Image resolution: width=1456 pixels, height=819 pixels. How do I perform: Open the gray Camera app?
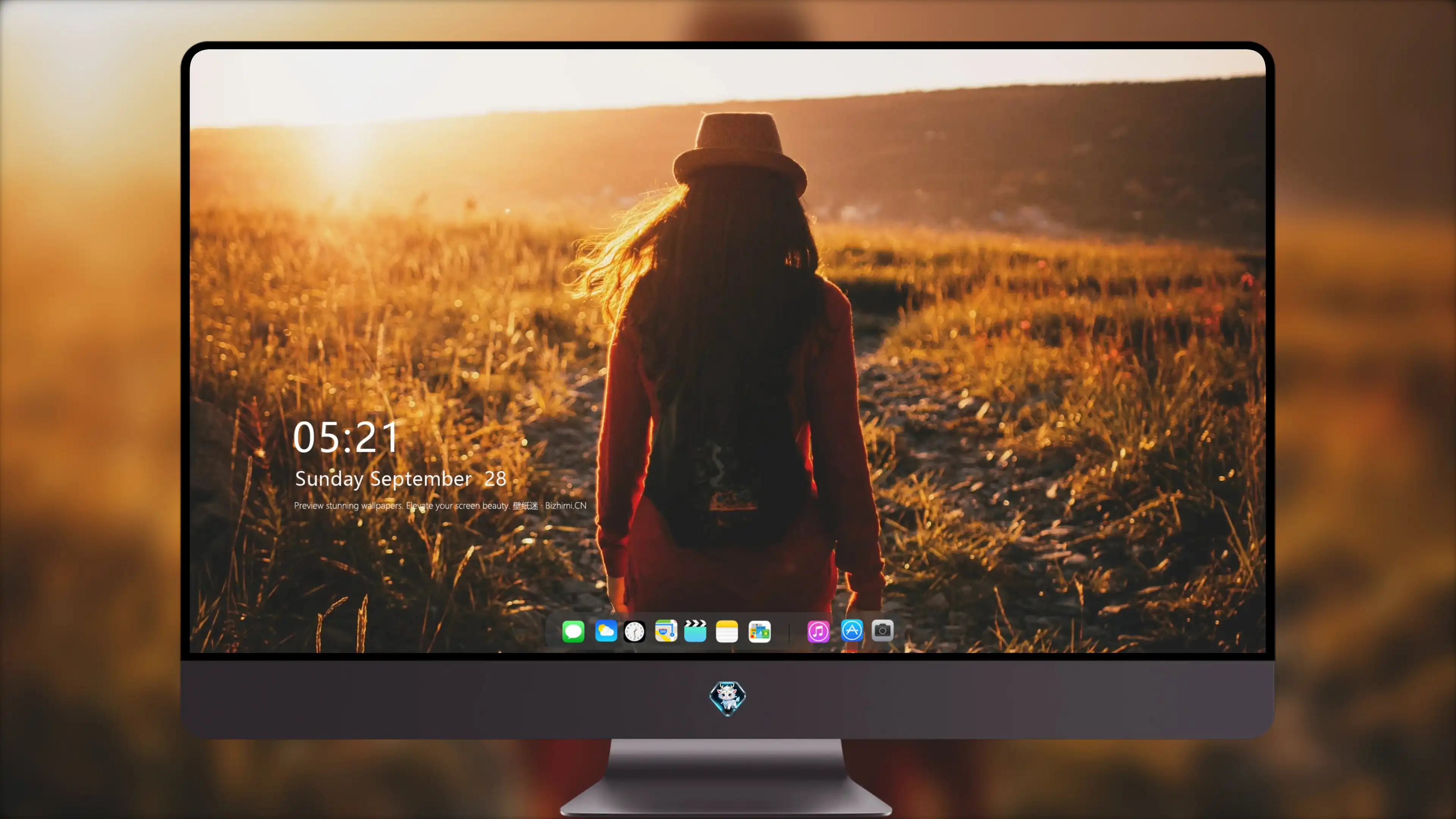pos(882,630)
